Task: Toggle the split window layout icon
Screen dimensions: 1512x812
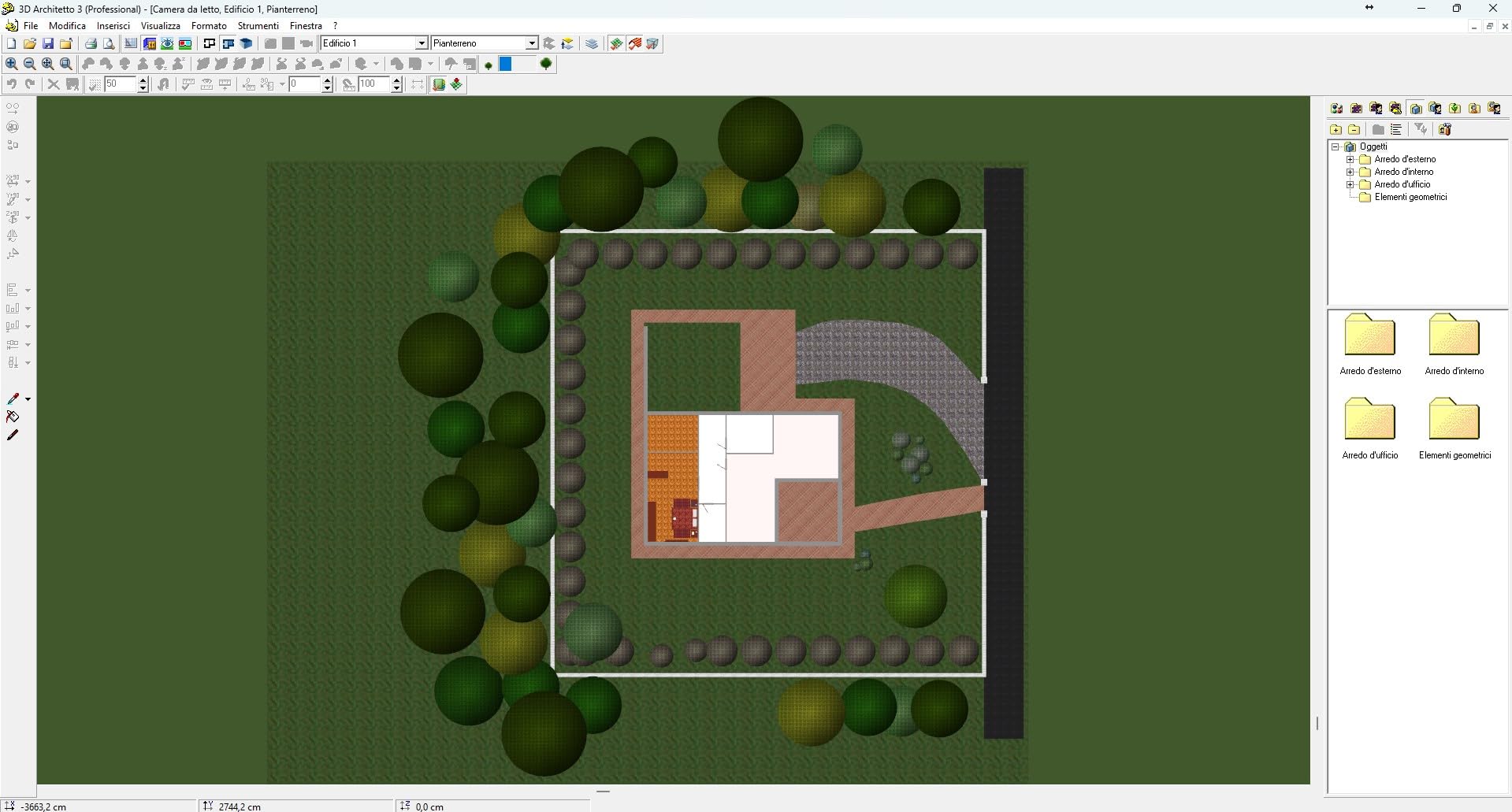Action: click(228, 44)
